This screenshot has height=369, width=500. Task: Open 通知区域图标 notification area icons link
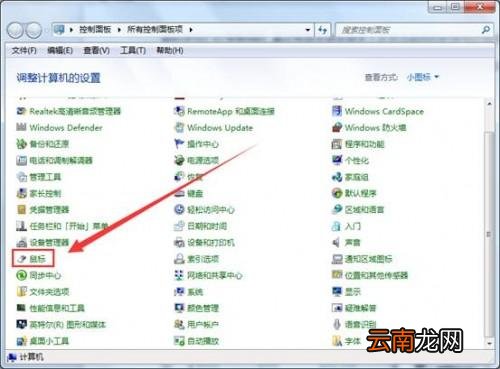pyautogui.click(x=369, y=259)
